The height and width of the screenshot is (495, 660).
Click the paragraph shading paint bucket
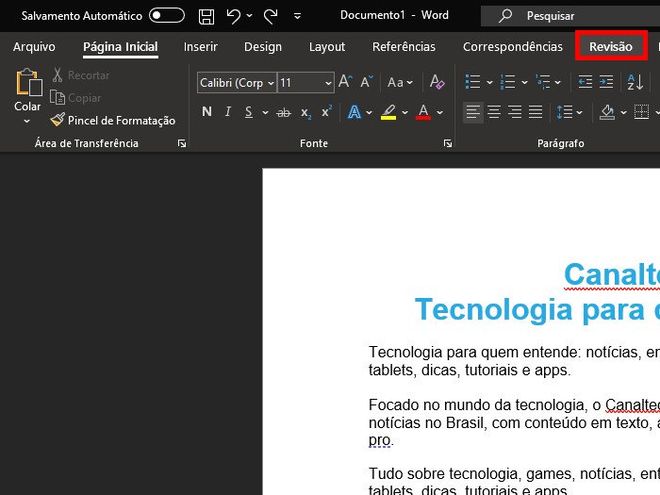point(607,112)
